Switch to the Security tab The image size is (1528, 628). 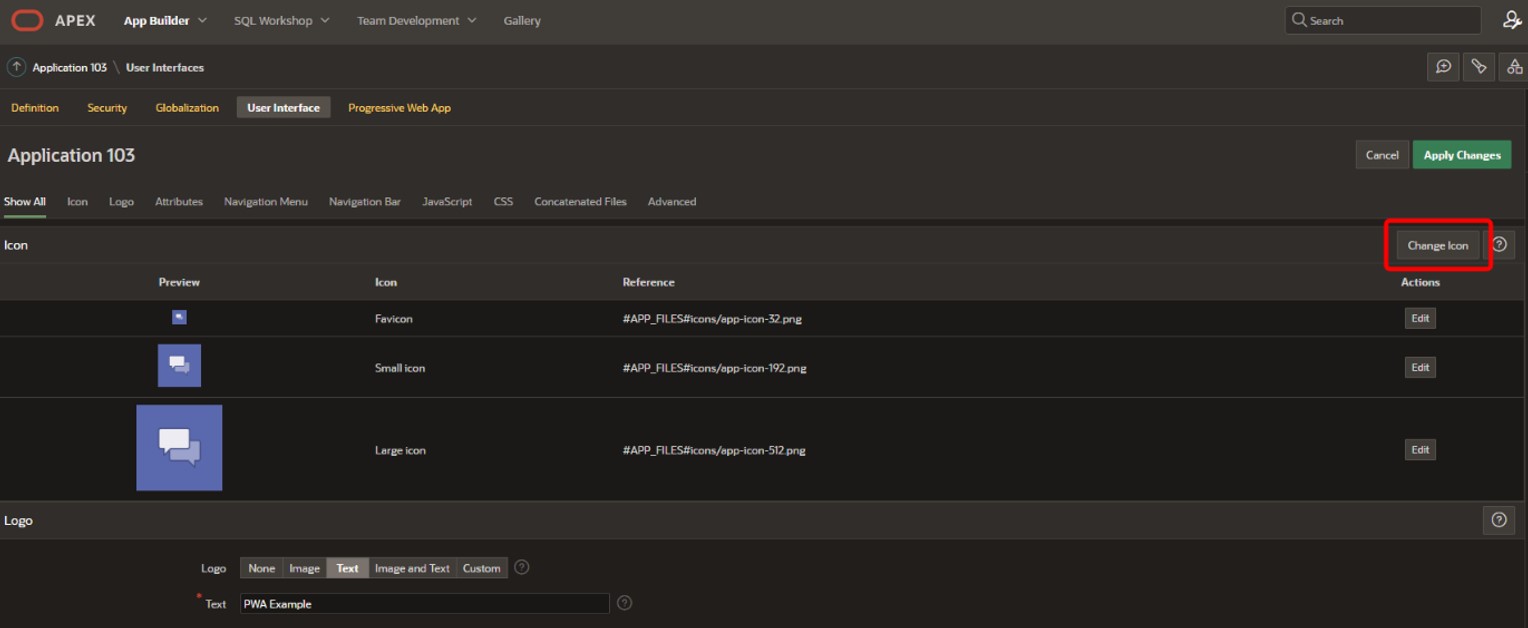[x=107, y=107]
